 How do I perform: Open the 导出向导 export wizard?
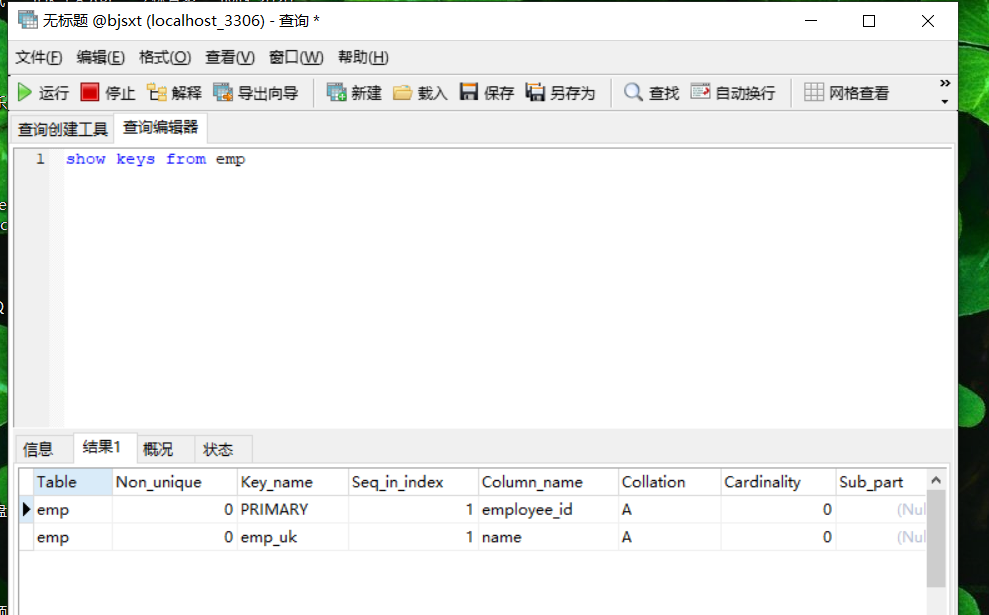click(255, 93)
